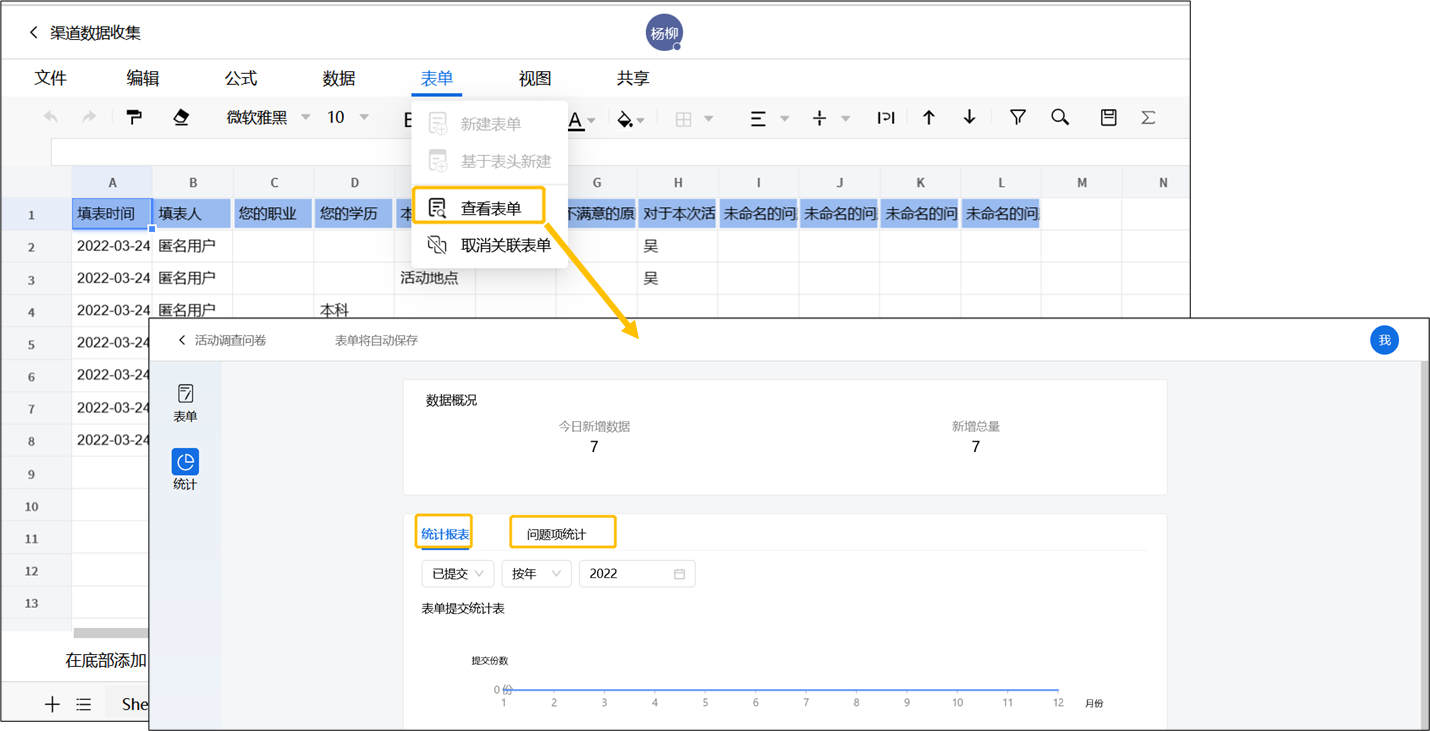Click the filter funnel icon
Viewport: 1430px width, 731px height.
click(1018, 118)
